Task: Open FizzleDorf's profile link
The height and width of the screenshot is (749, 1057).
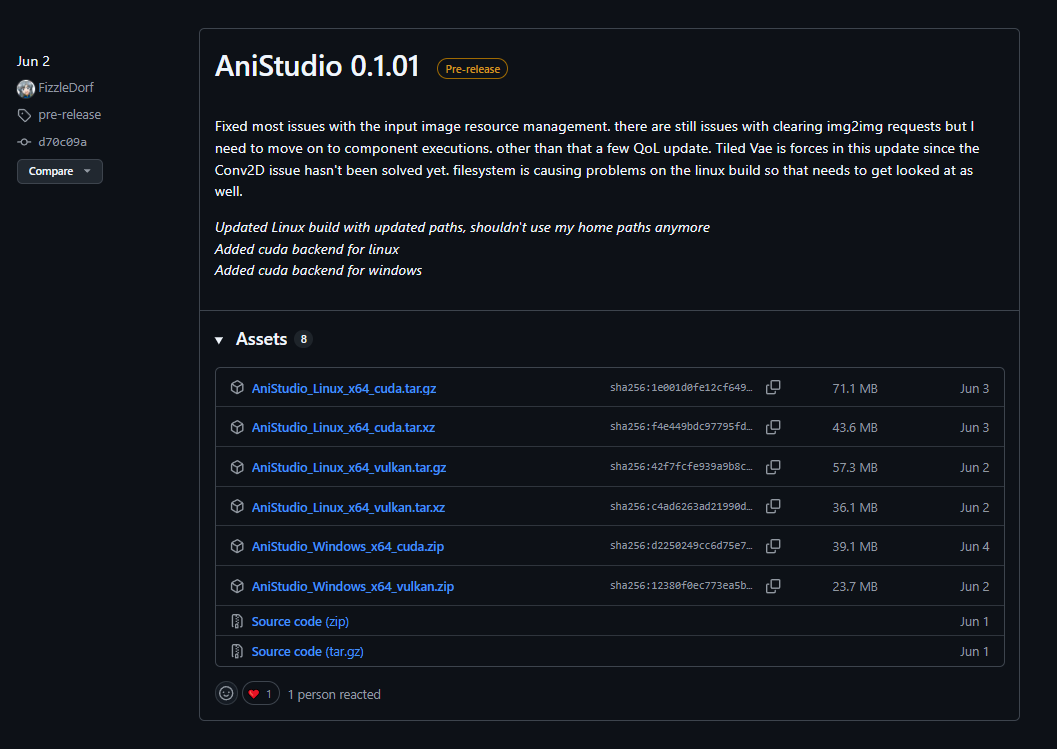Action: (65, 88)
